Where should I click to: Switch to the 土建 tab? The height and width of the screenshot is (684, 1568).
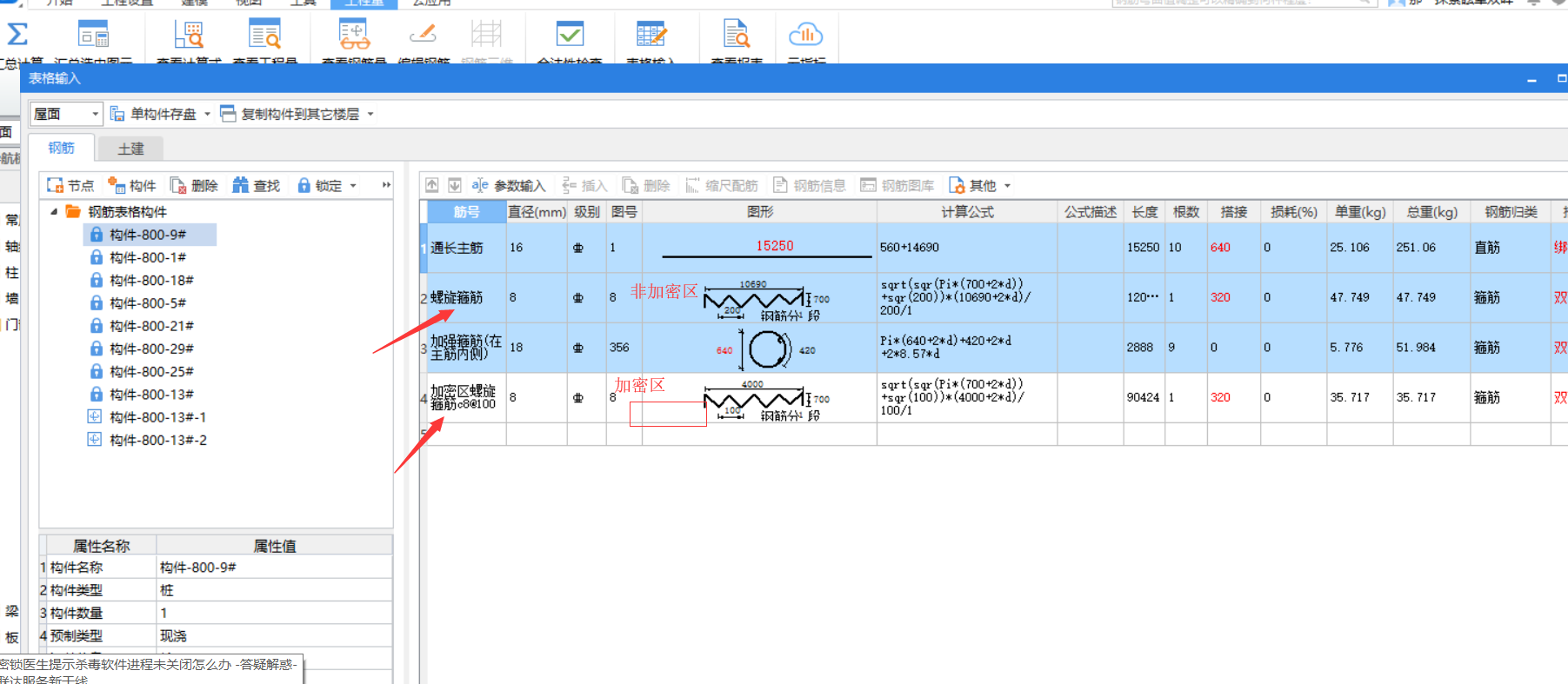pos(130,149)
